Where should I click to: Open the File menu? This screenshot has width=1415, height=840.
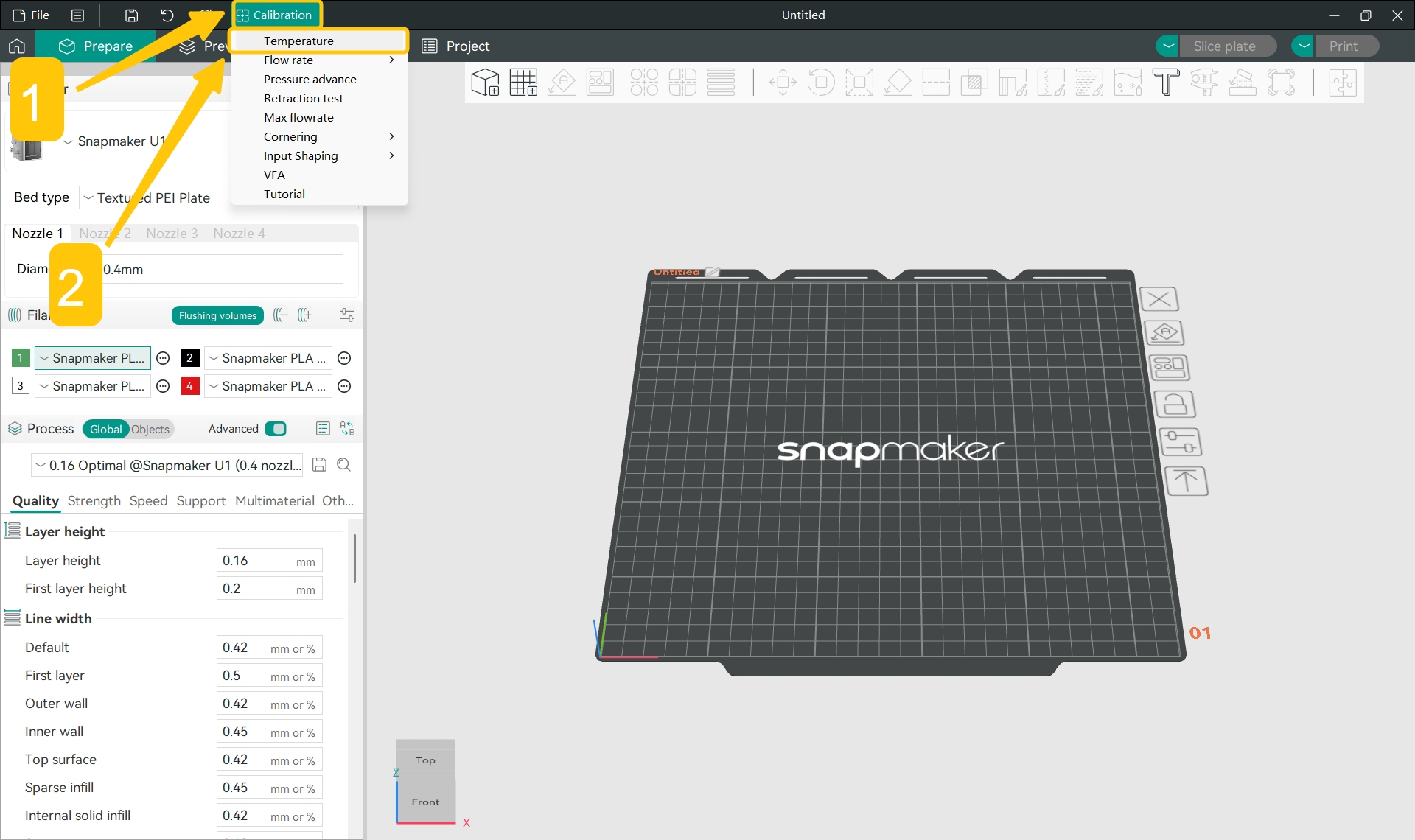click(31, 15)
